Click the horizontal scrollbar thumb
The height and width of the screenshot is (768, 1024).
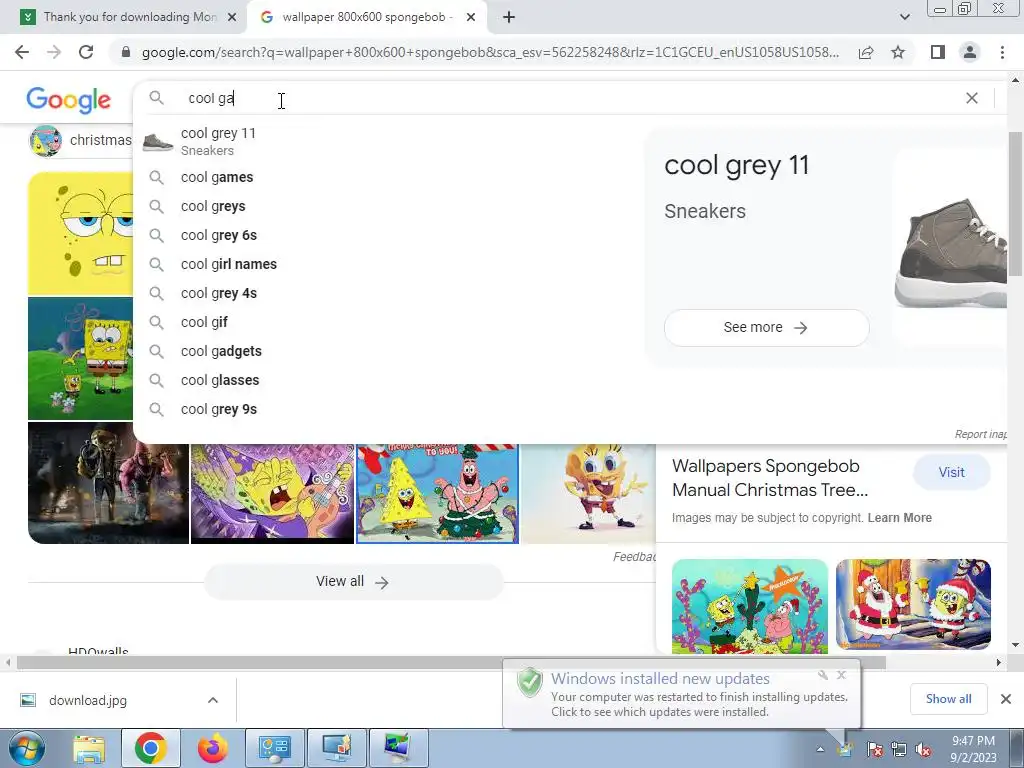[x=451, y=663]
